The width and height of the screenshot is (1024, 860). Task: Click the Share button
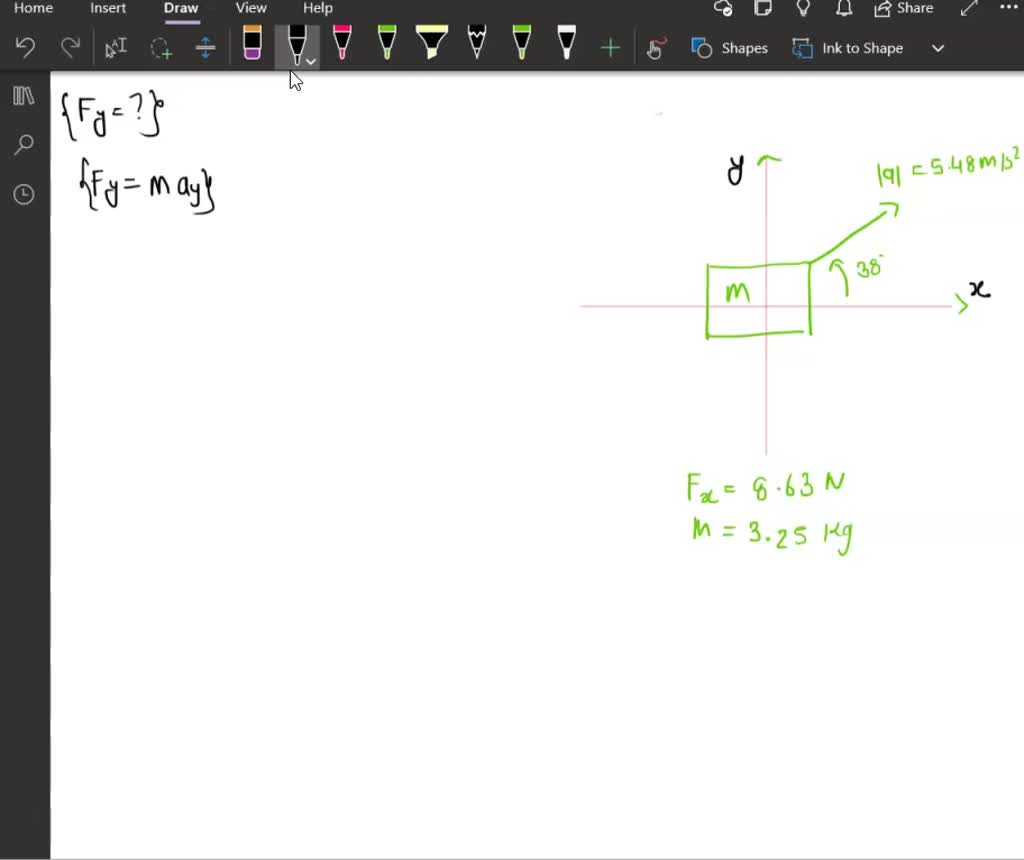(903, 8)
